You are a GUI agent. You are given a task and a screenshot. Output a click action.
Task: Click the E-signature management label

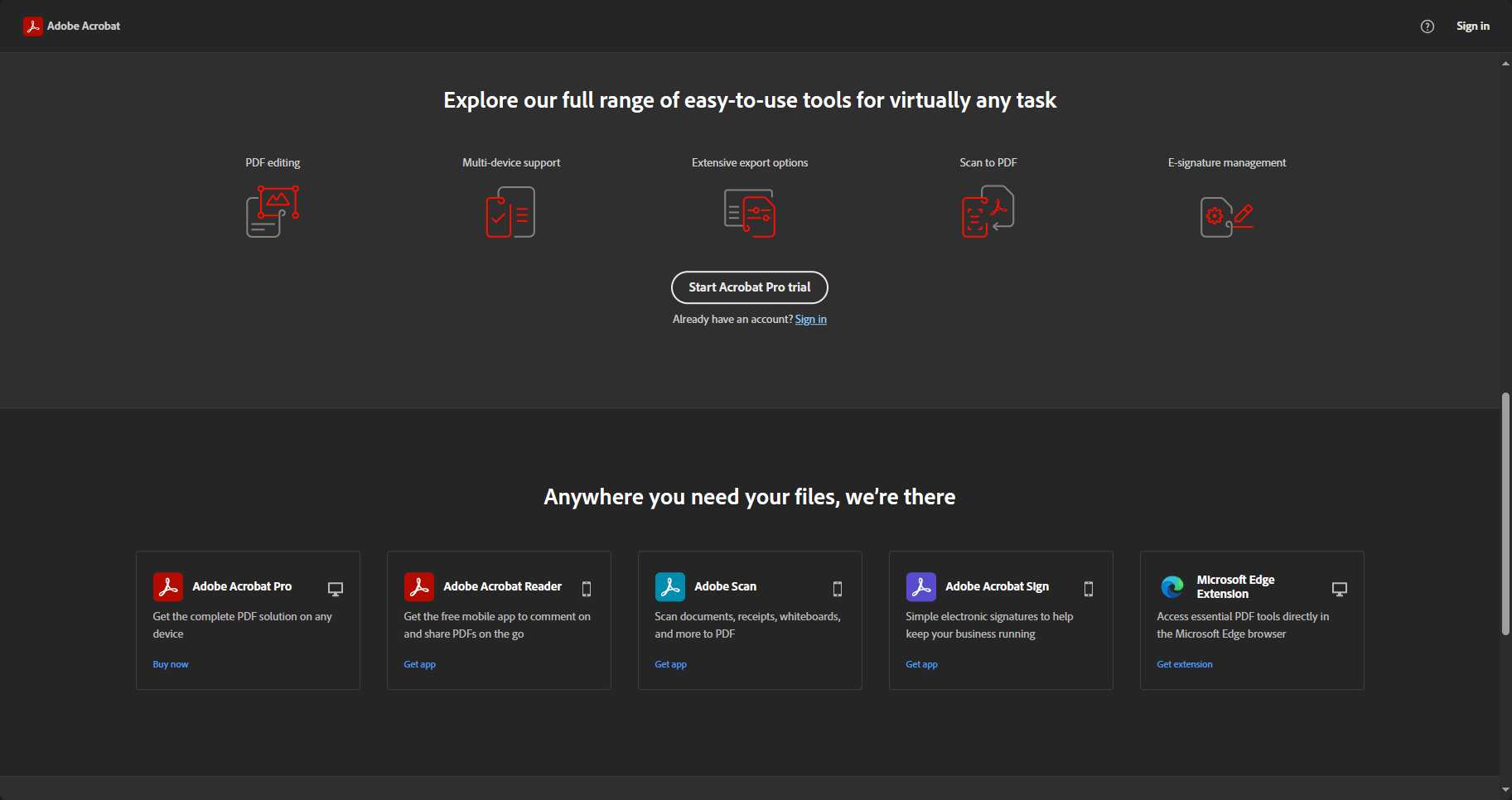point(1227,163)
